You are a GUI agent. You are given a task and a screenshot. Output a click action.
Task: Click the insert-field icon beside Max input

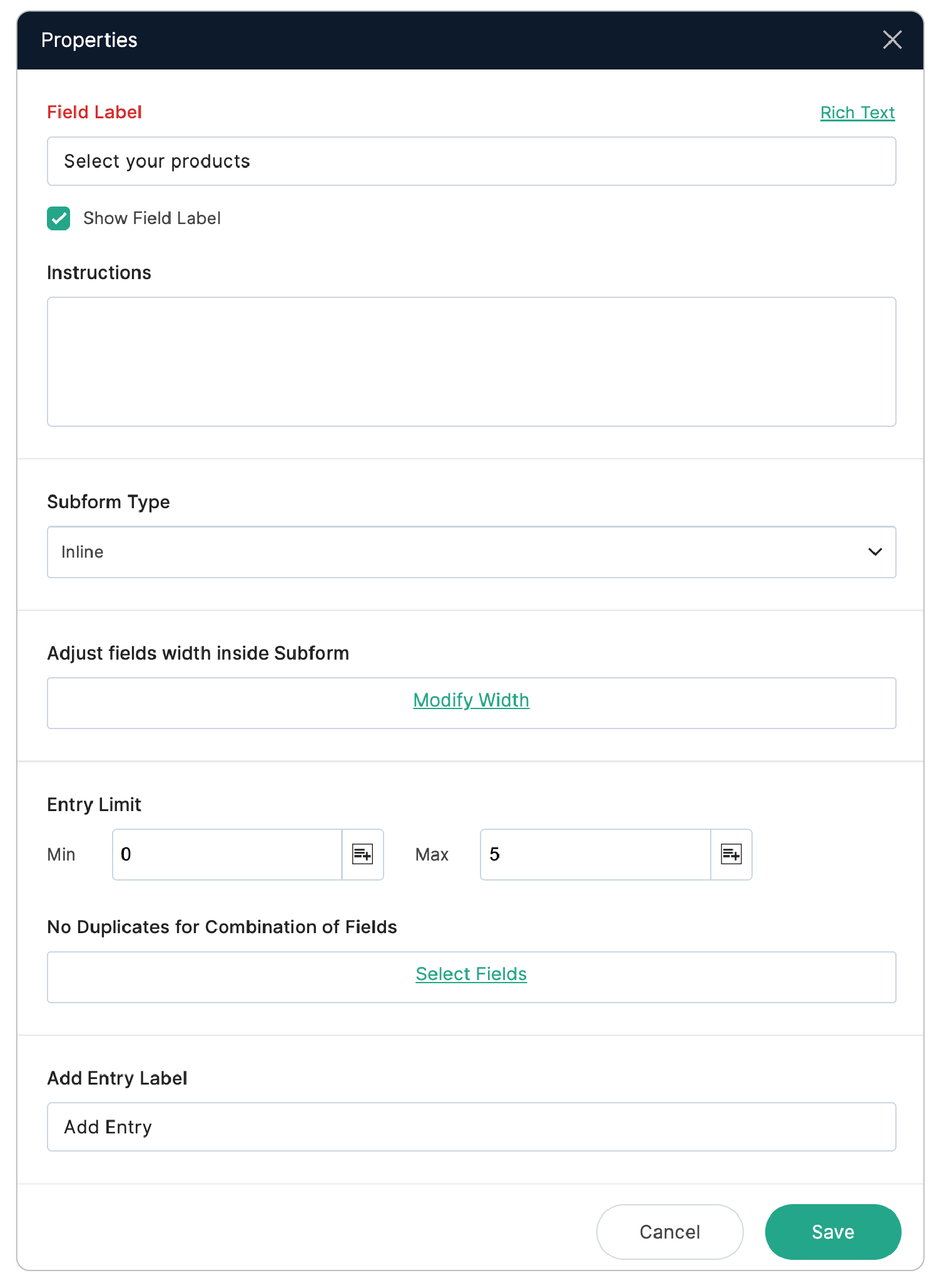click(x=731, y=854)
